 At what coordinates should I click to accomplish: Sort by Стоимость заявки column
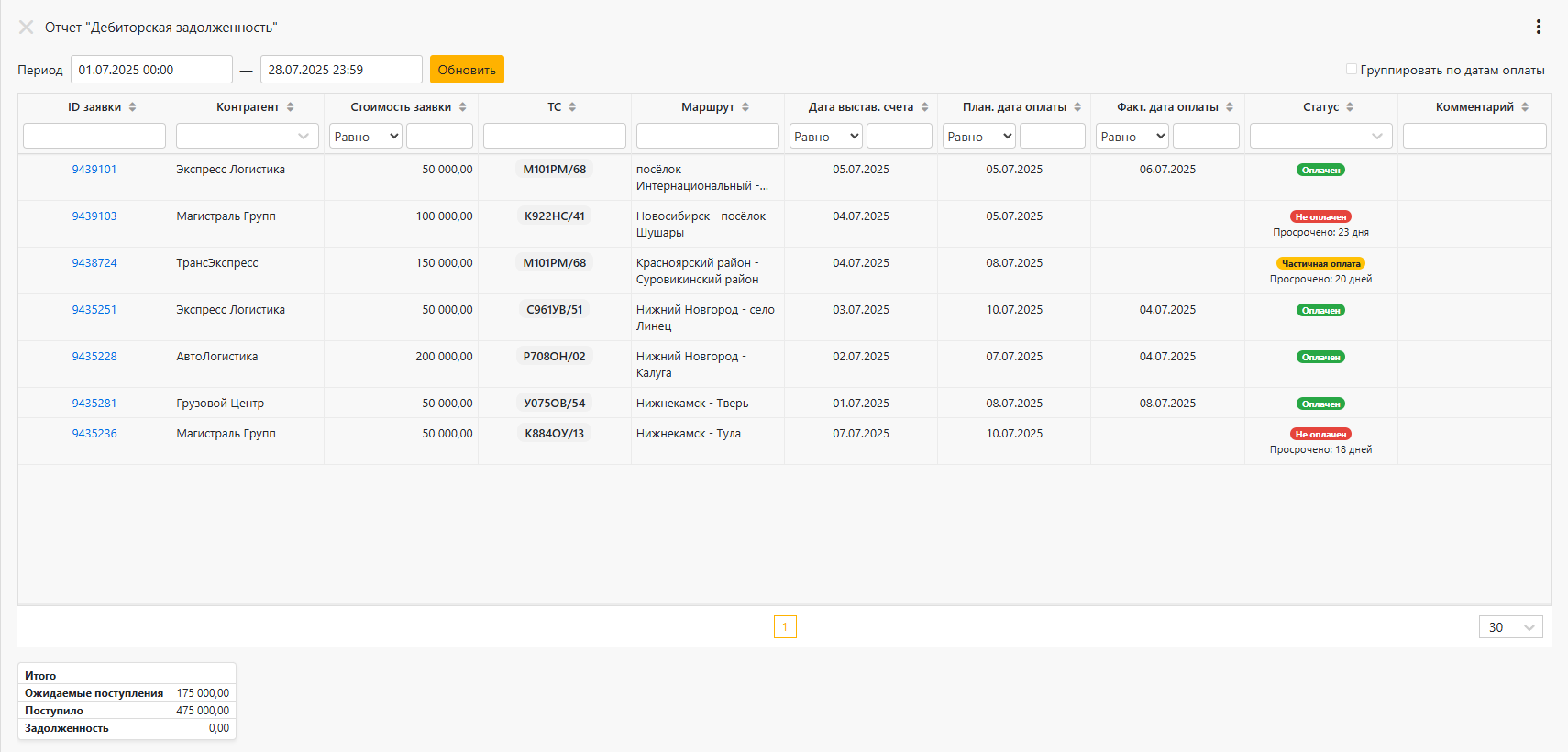462,107
